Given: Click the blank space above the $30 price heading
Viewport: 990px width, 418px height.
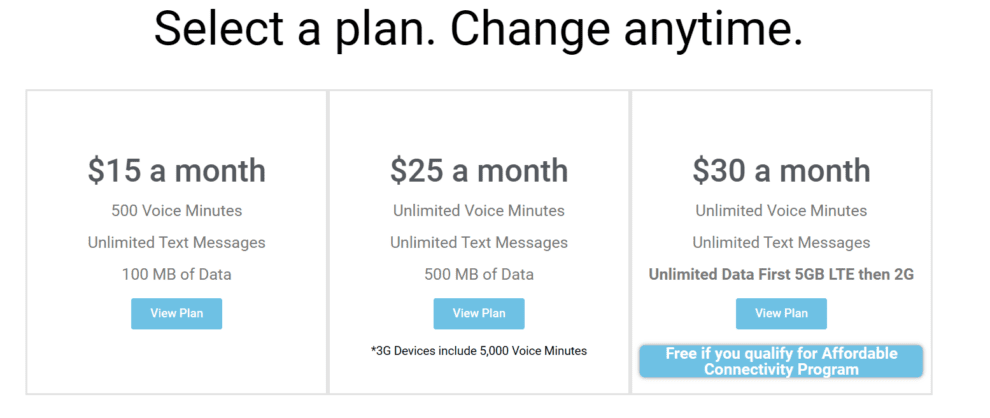Looking at the screenshot, I should tap(781, 120).
